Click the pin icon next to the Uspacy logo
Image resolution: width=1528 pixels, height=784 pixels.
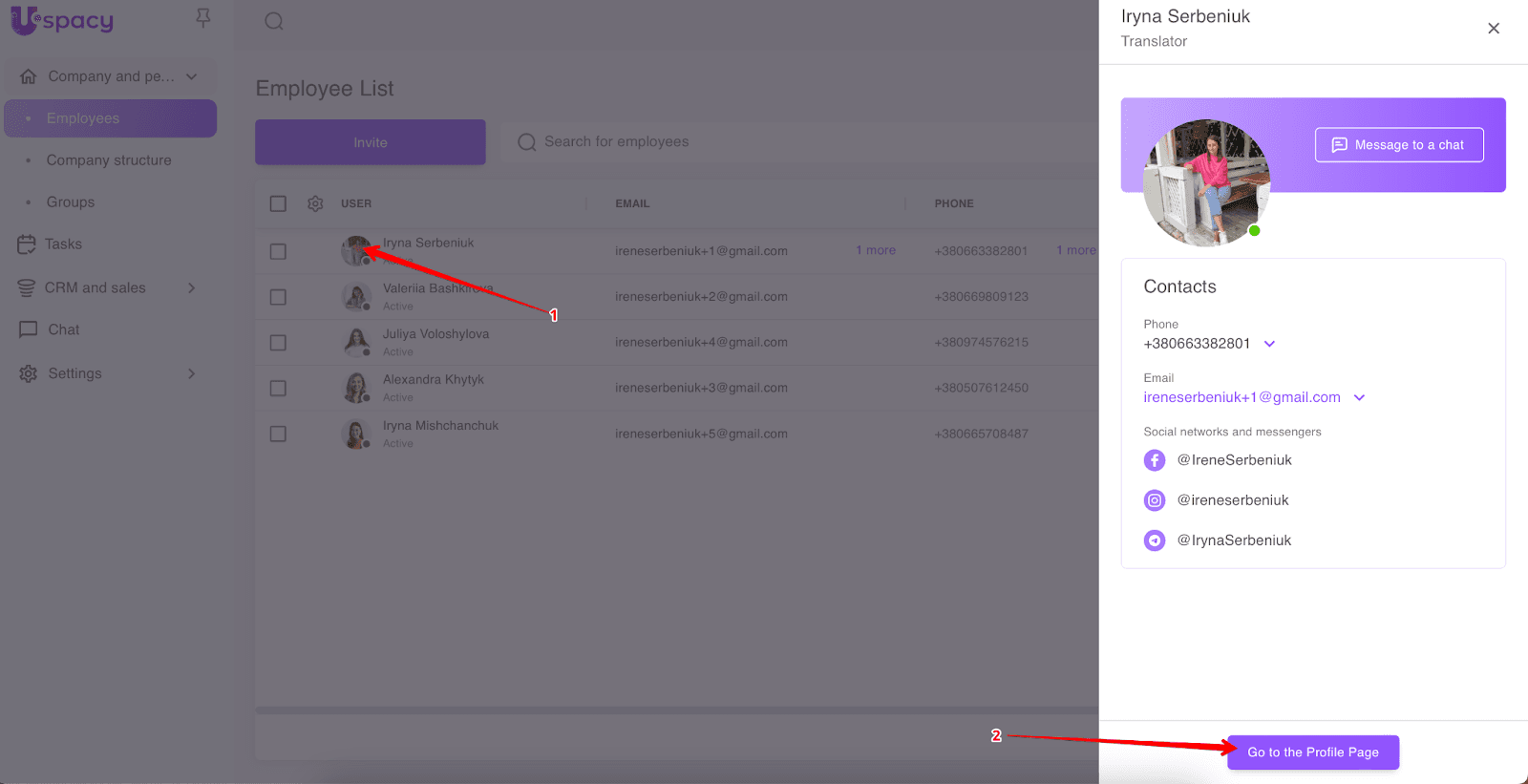pos(202,18)
